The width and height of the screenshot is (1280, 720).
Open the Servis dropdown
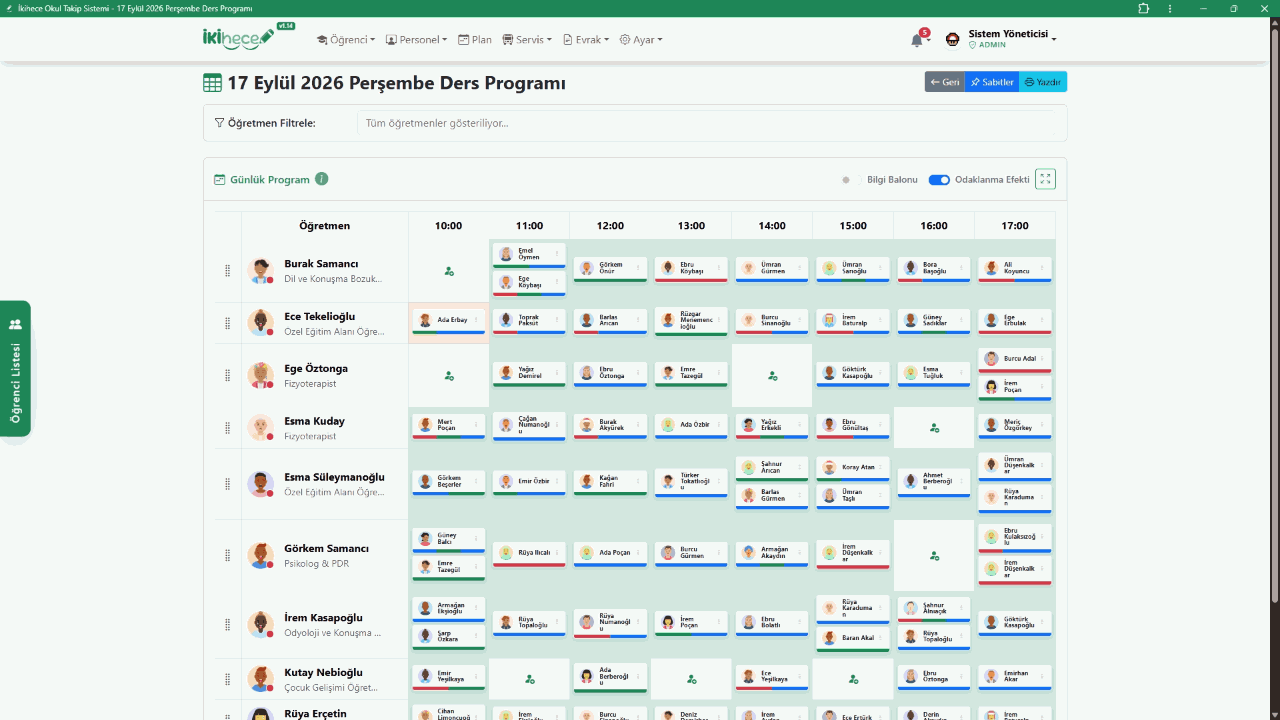click(x=527, y=40)
